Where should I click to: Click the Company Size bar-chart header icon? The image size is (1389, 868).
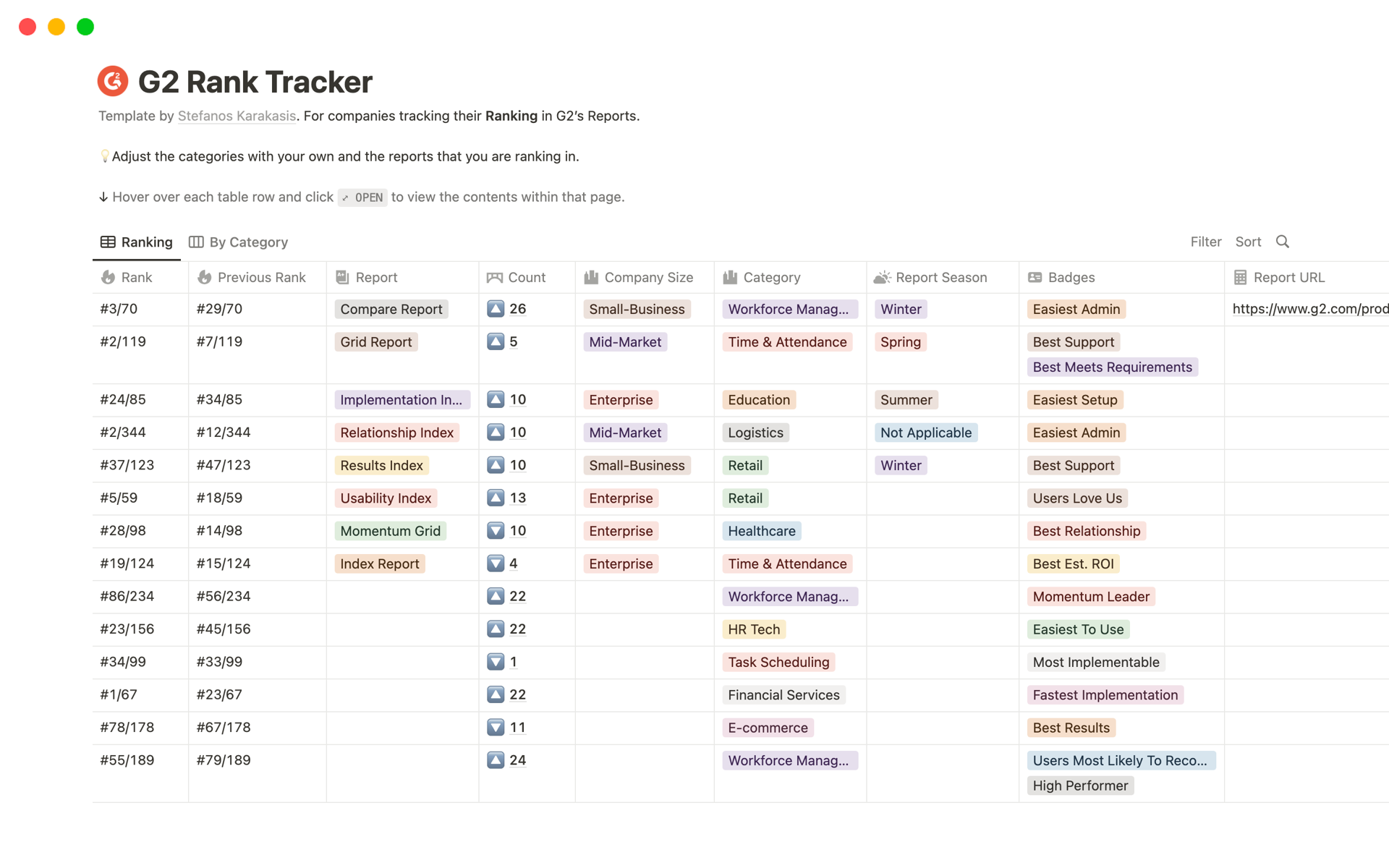(592, 277)
